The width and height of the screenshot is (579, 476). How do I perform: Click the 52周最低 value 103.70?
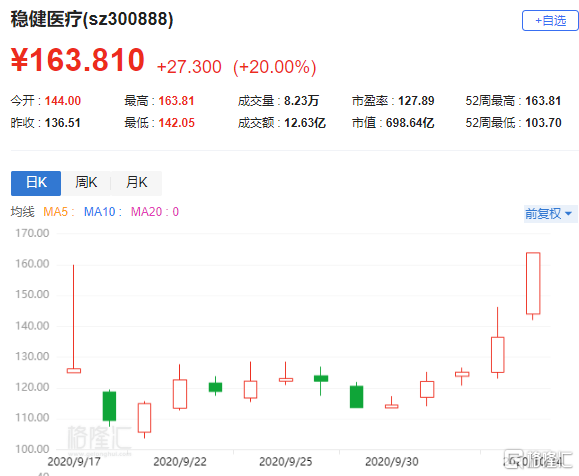pos(543,123)
